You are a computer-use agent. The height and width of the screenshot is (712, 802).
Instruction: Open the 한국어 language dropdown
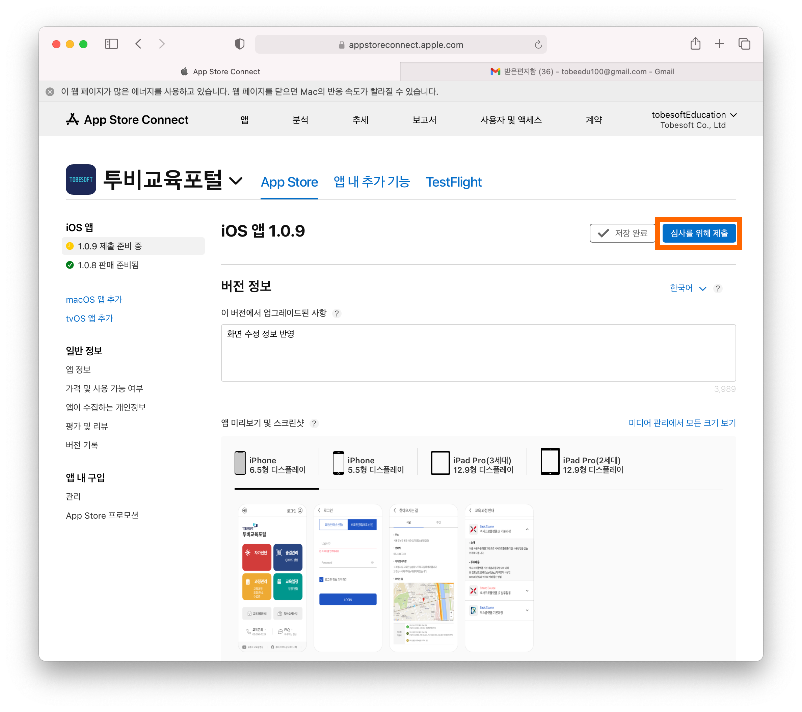(688, 288)
